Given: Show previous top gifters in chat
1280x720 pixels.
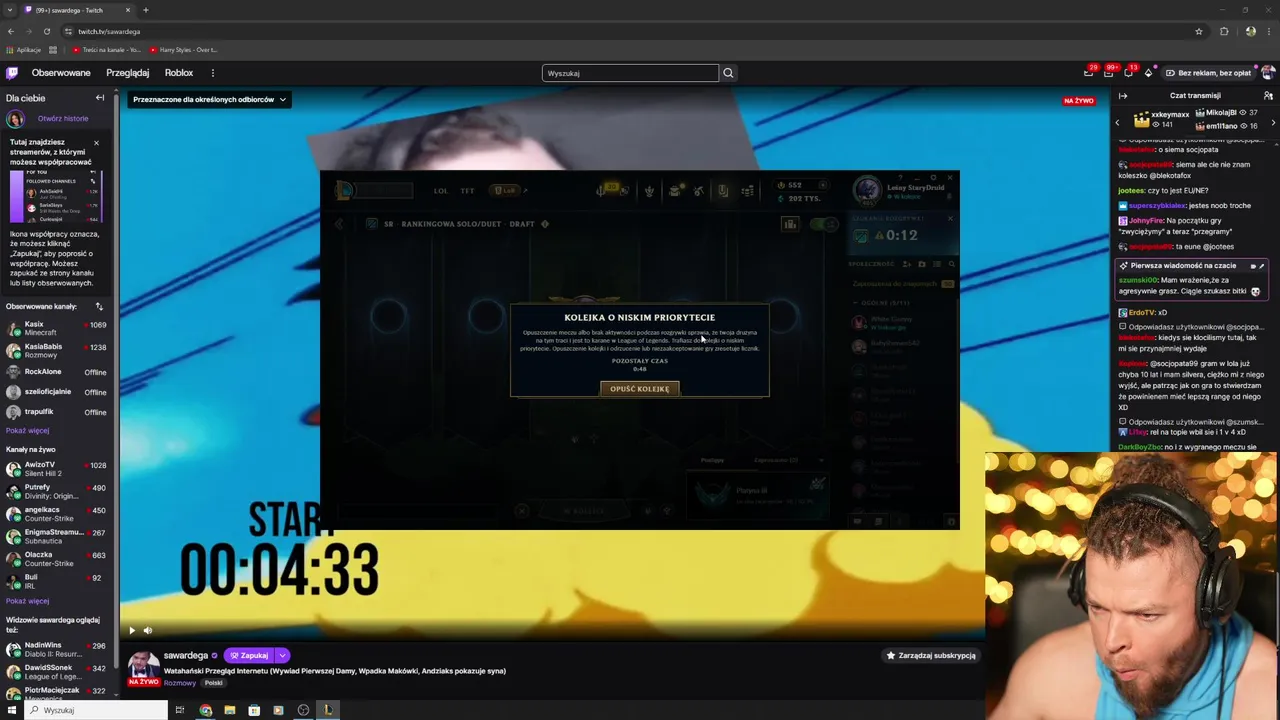Looking at the screenshot, I should coord(1117,121).
